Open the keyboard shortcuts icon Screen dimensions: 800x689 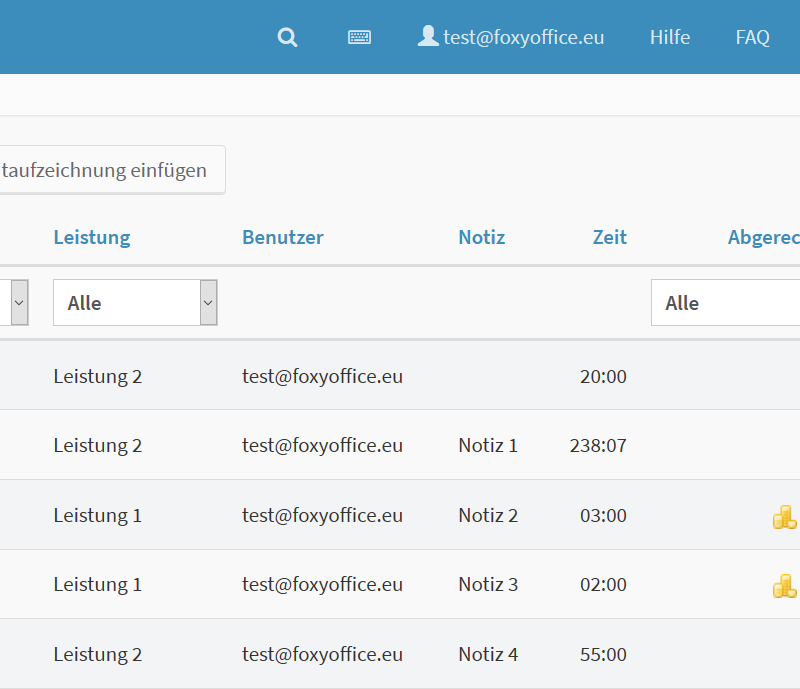click(359, 38)
